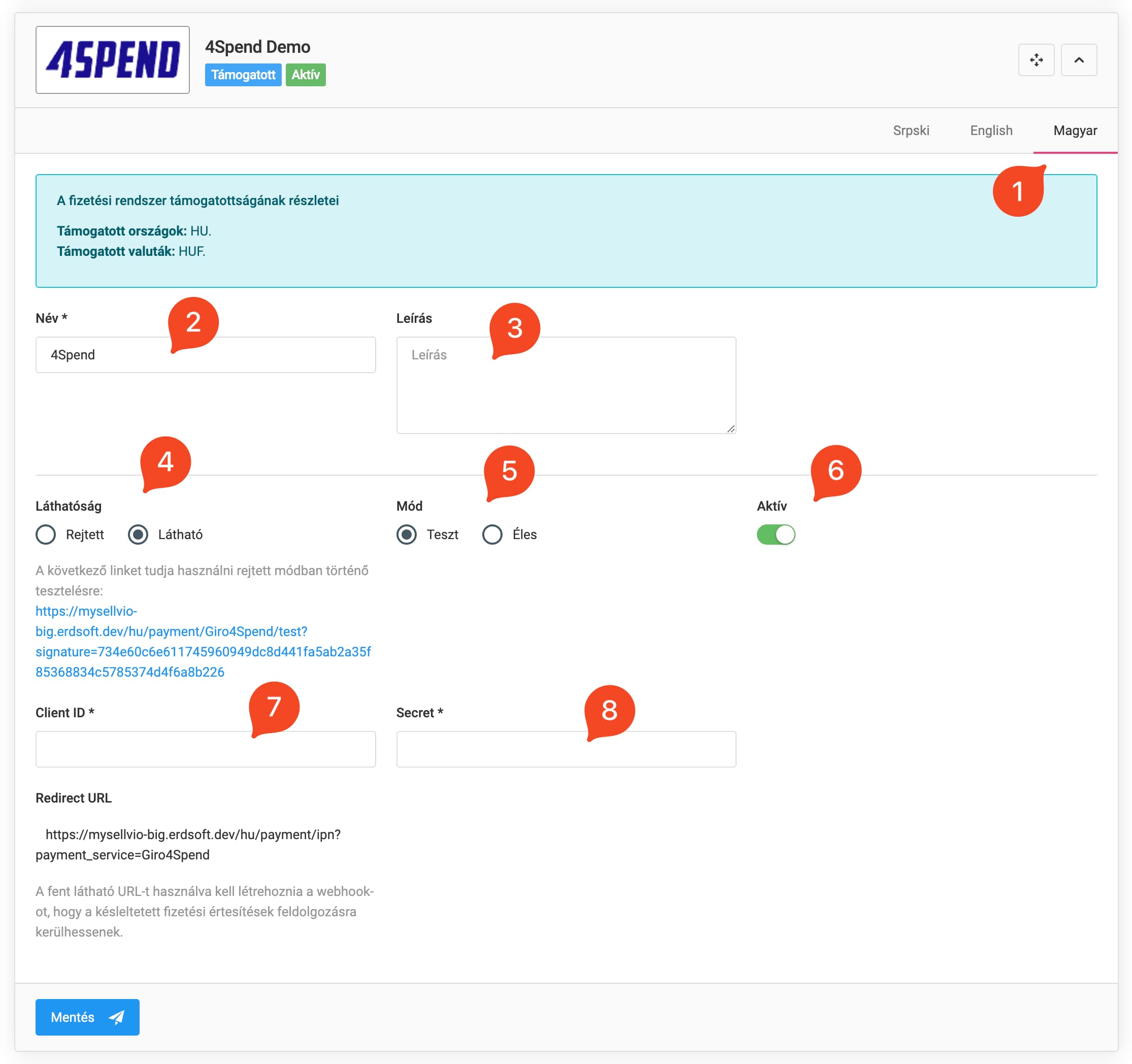The image size is (1132, 1064).
Task: Click the Secret input field
Action: click(x=566, y=749)
